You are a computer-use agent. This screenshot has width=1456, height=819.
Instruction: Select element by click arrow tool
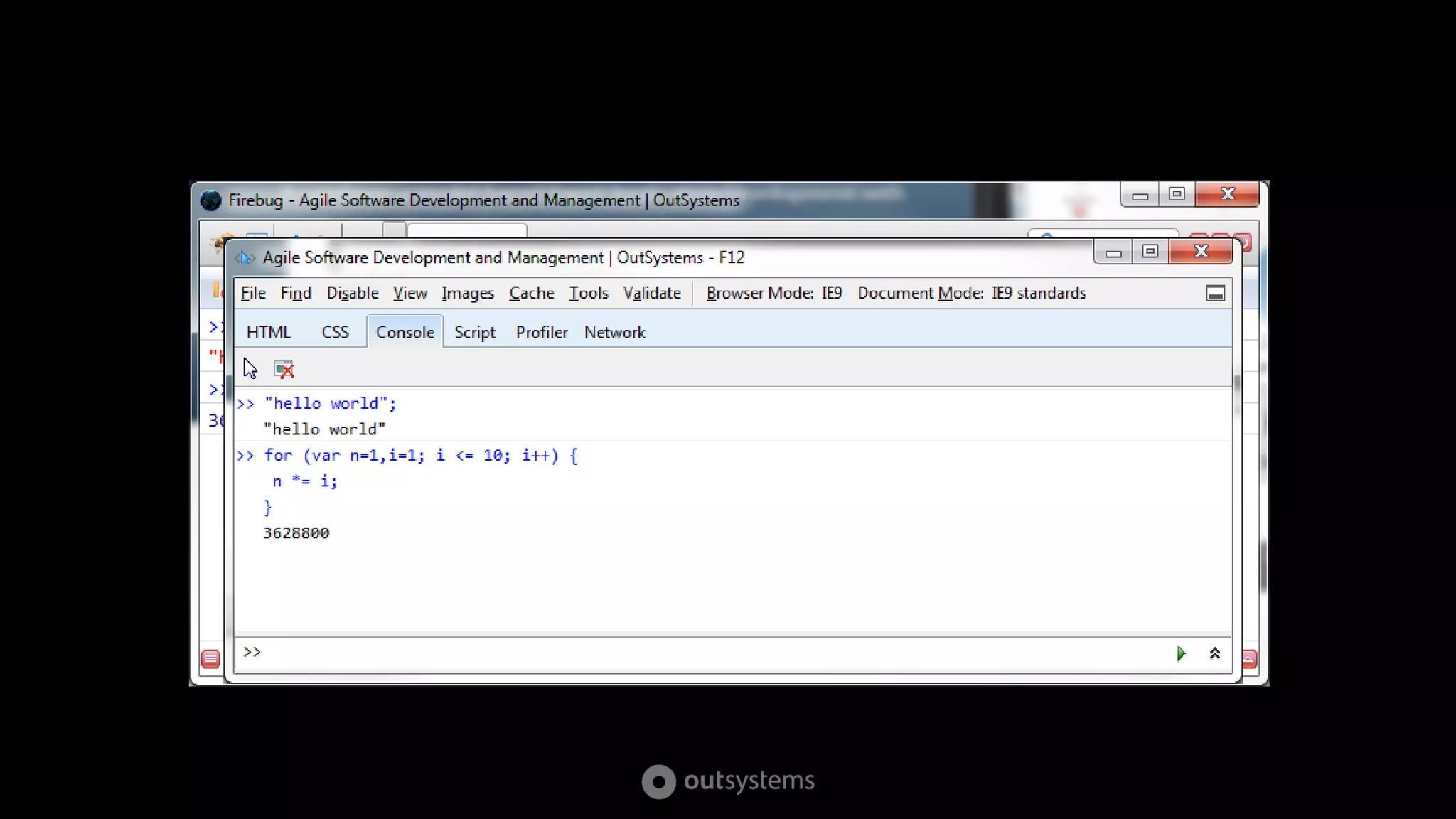(250, 369)
